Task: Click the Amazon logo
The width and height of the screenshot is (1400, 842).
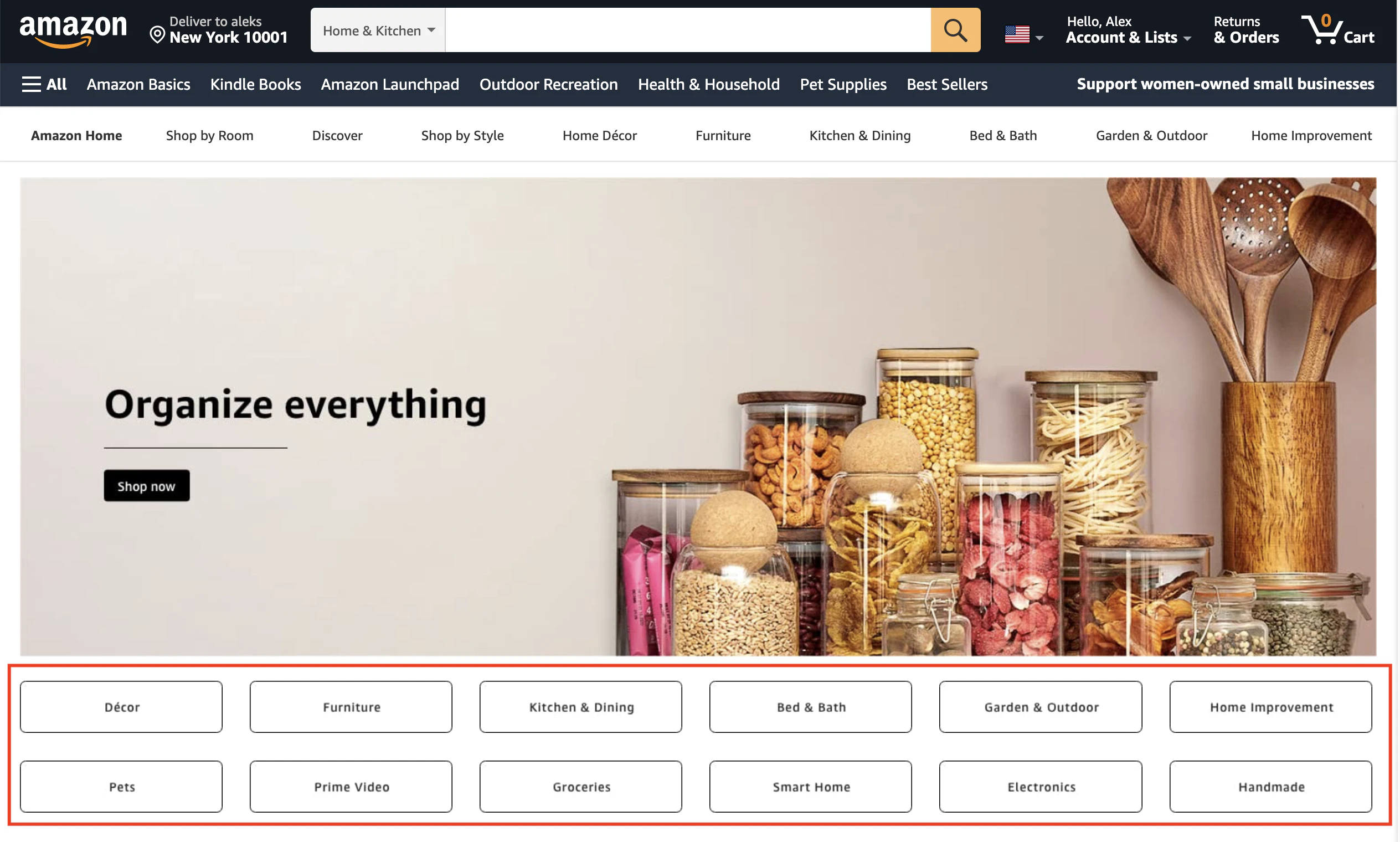Action: click(73, 30)
